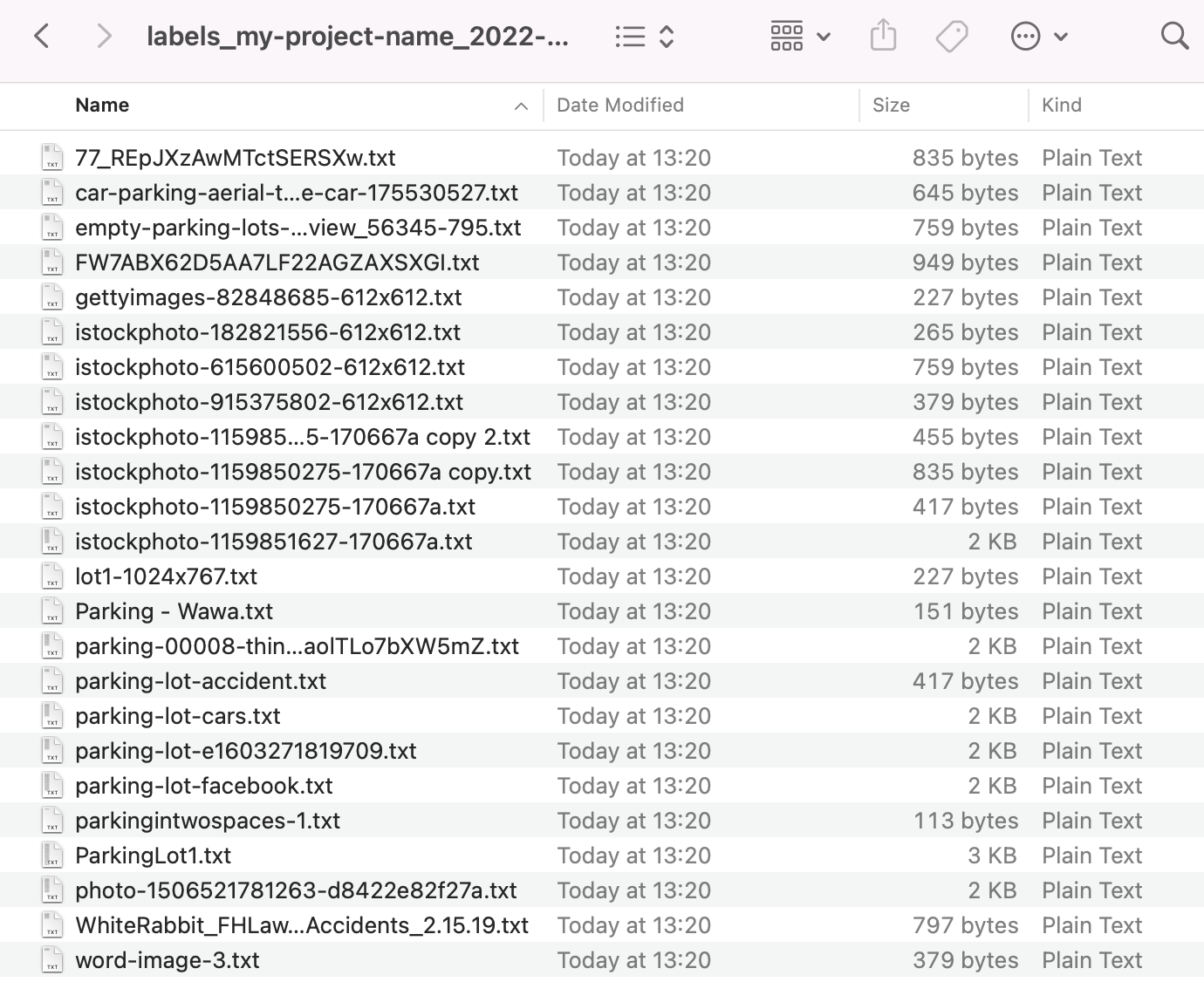
Task: Select file name istockphoto-1159850275-170667a copy.txt
Action: point(304,472)
